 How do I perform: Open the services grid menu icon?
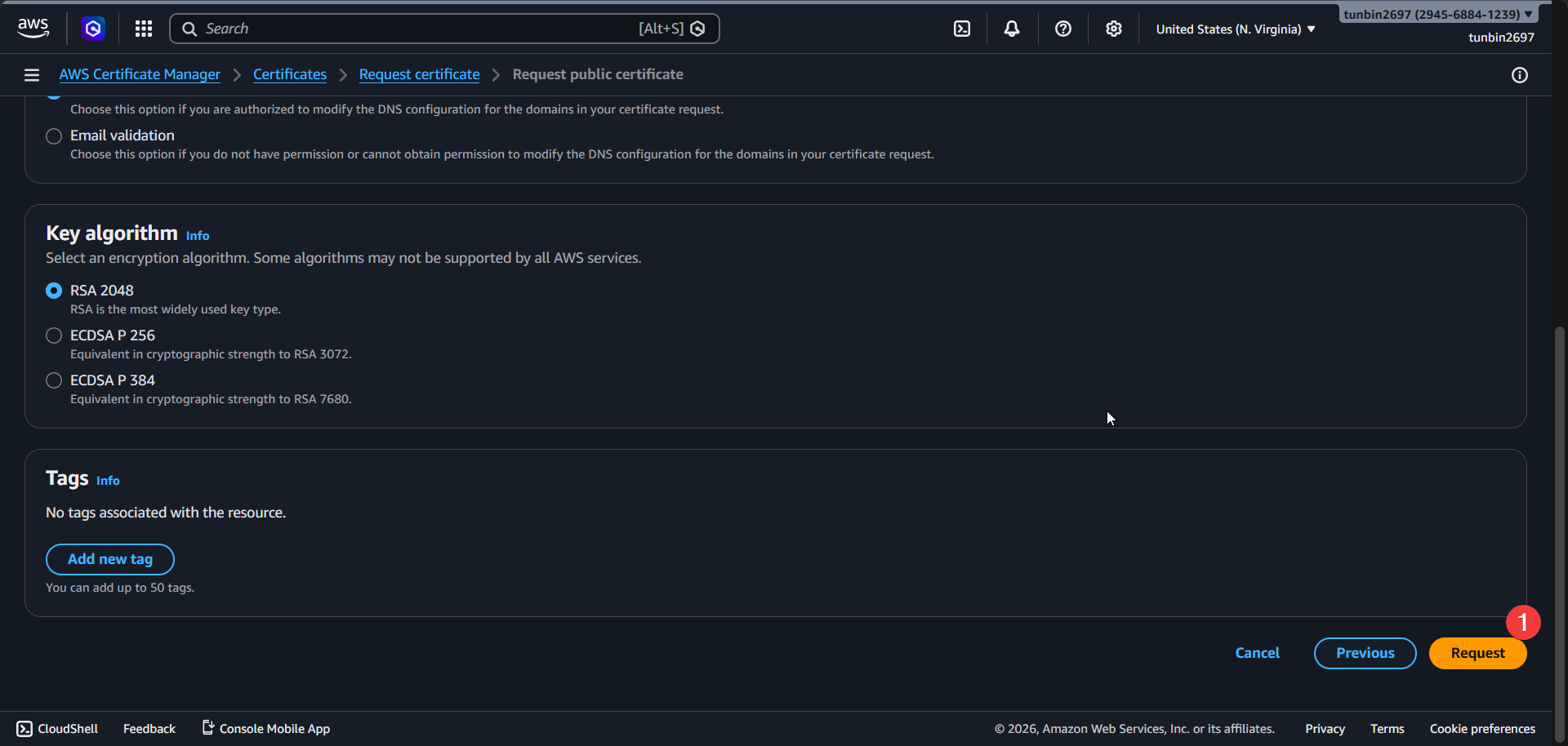(x=144, y=29)
